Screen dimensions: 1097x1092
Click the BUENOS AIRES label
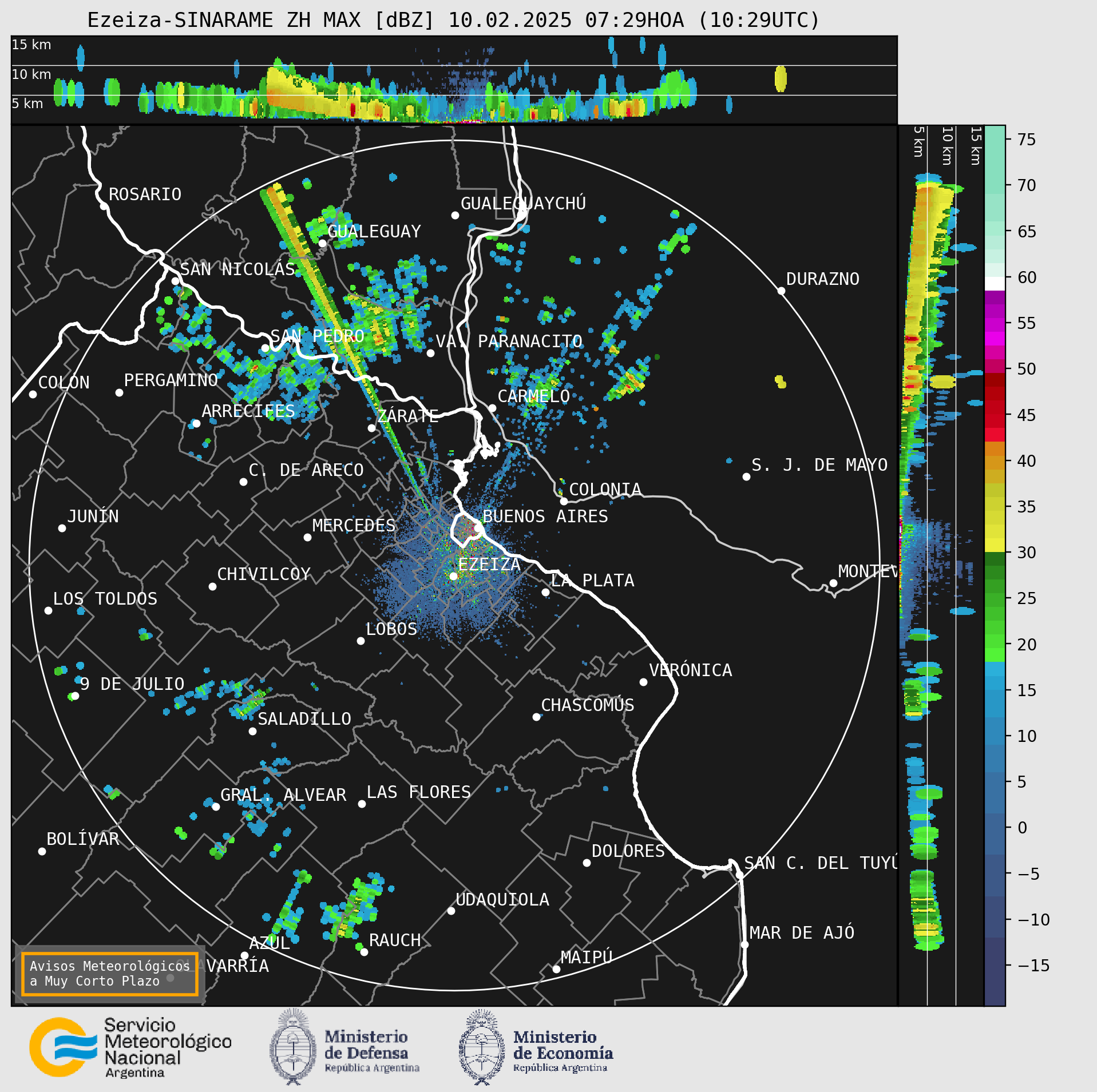pyautogui.click(x=545, y=517)
